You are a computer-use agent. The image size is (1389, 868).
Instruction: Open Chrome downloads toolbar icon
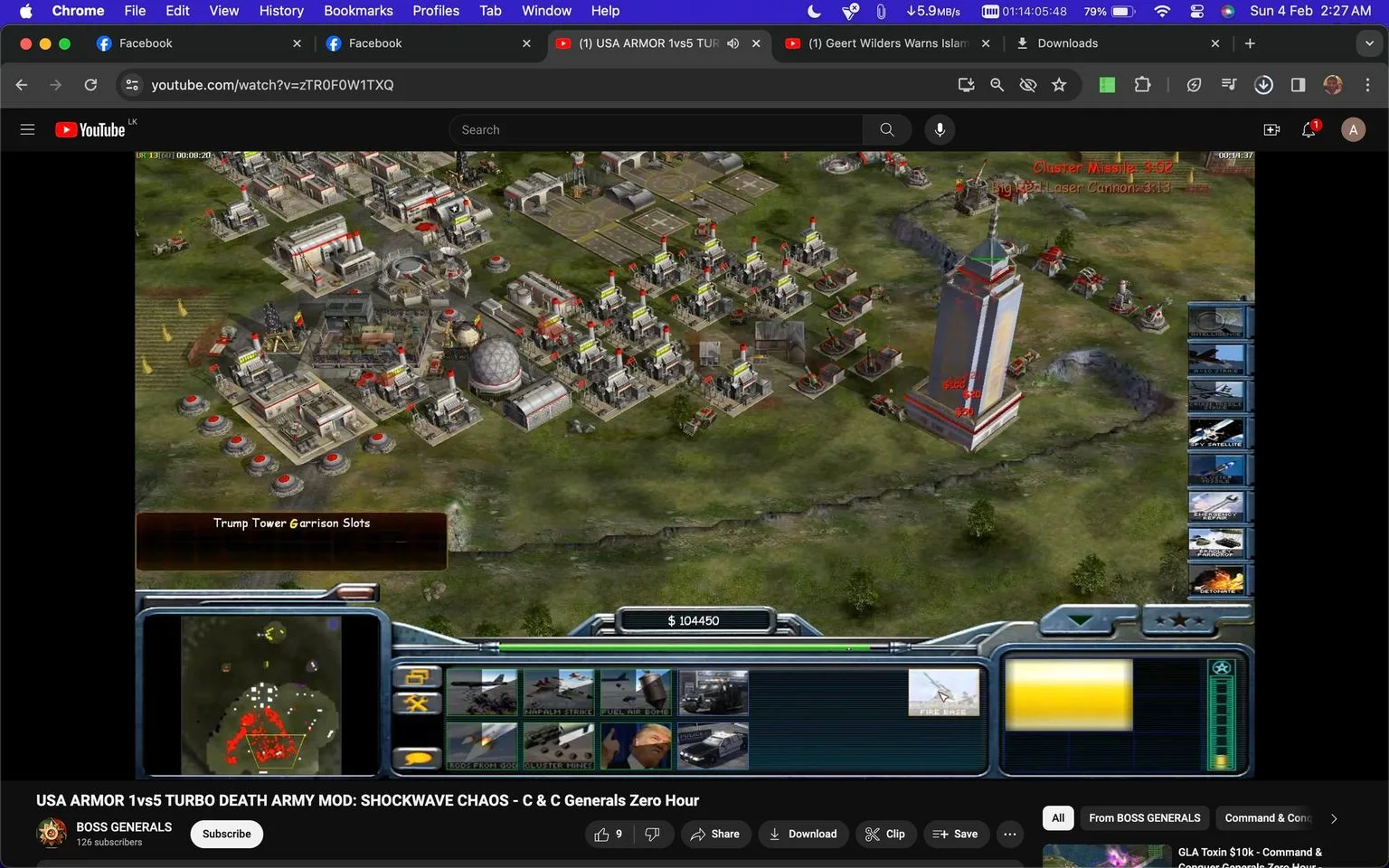tap(1263, 85)
